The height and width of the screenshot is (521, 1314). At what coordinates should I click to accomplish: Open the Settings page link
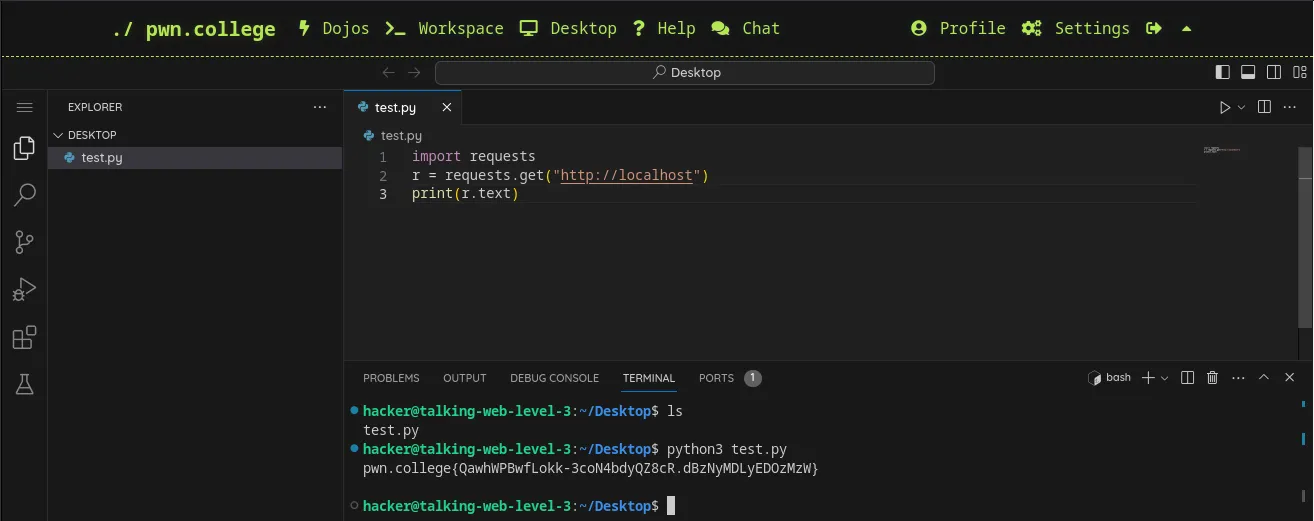[1075, 28]
